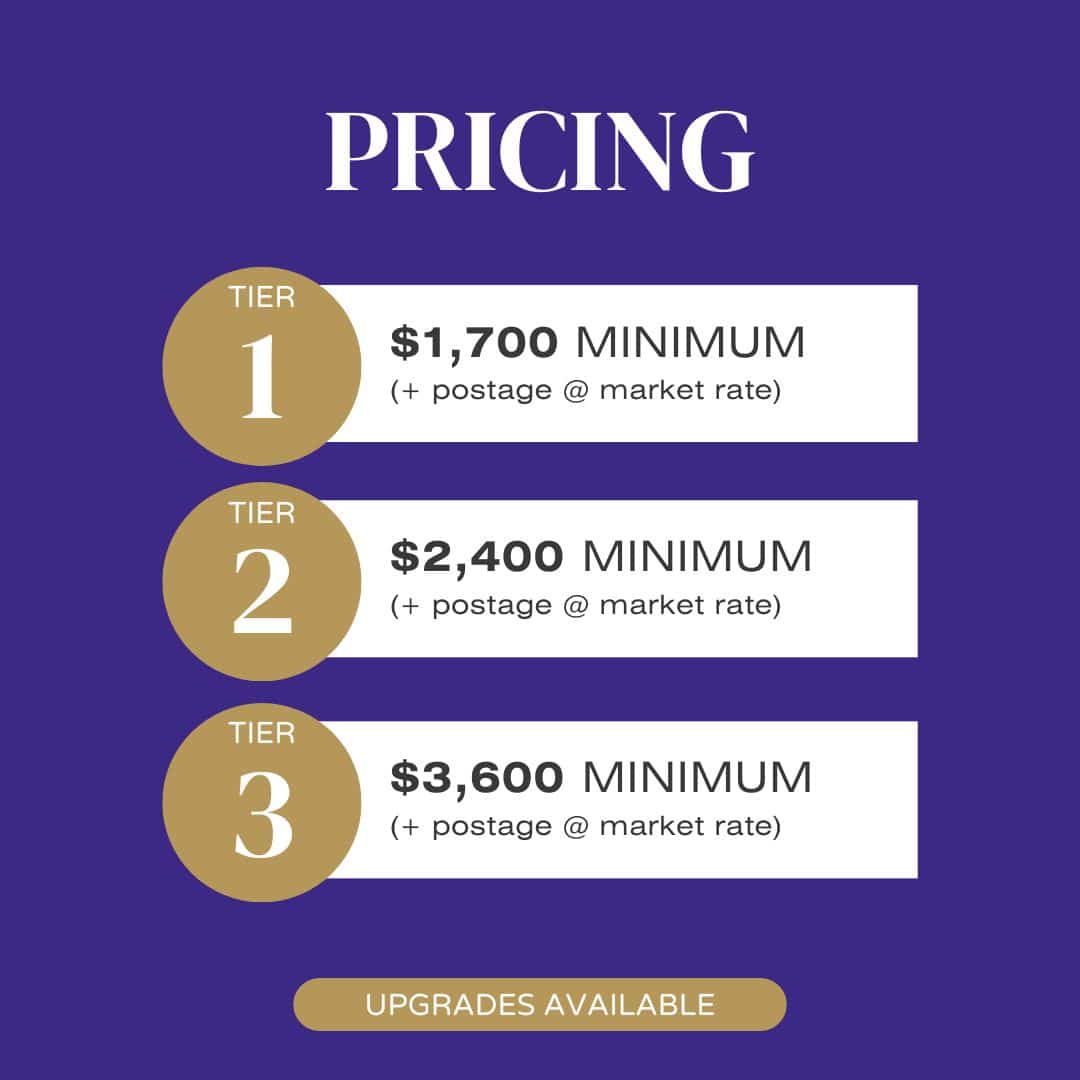Click the gold Tier 2 circle badge
Screen dimensions: 1080x1080
(262, 582)
